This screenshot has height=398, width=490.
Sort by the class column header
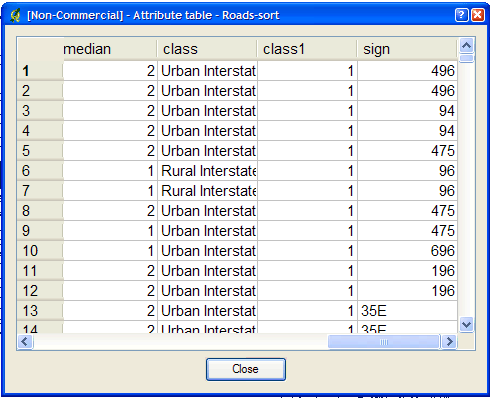click(207, 49)
